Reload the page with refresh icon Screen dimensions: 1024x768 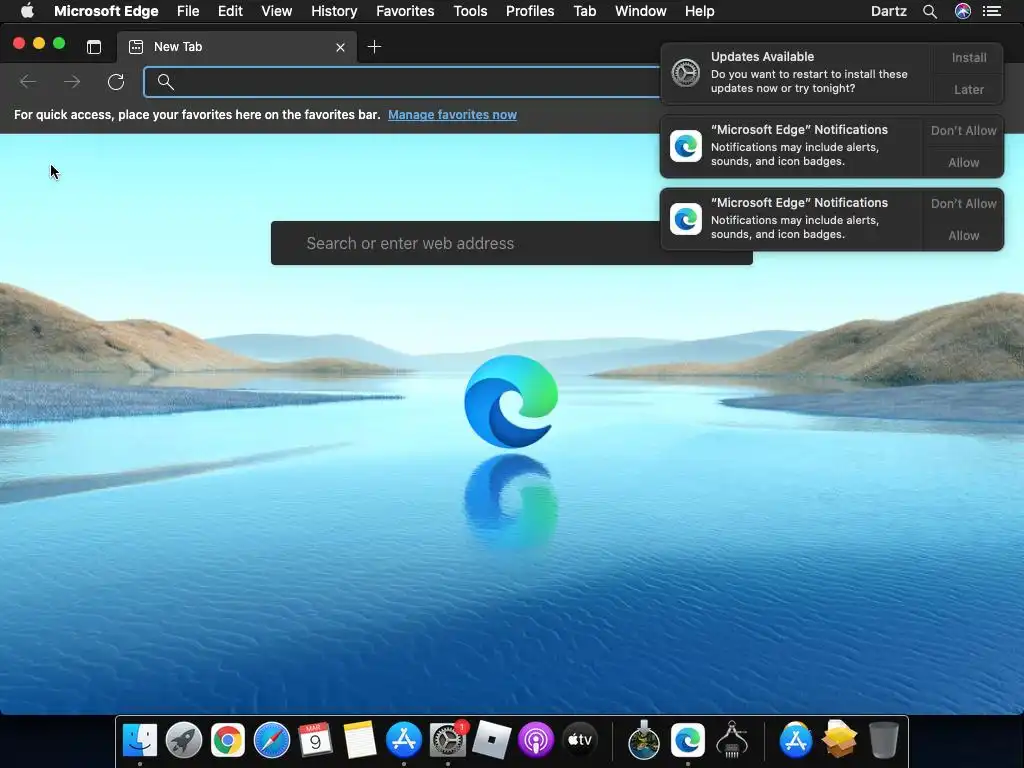[116, 82]
